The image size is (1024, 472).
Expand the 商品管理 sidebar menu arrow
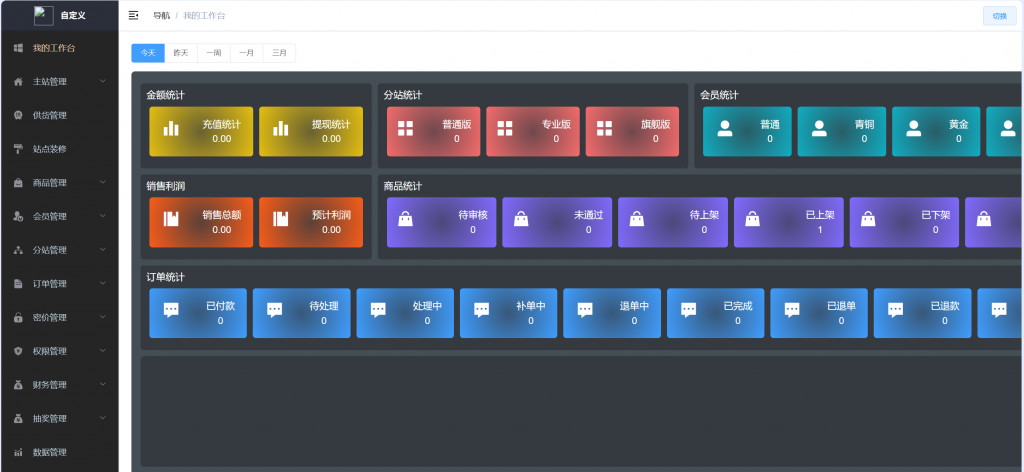[x=103, y=182]
